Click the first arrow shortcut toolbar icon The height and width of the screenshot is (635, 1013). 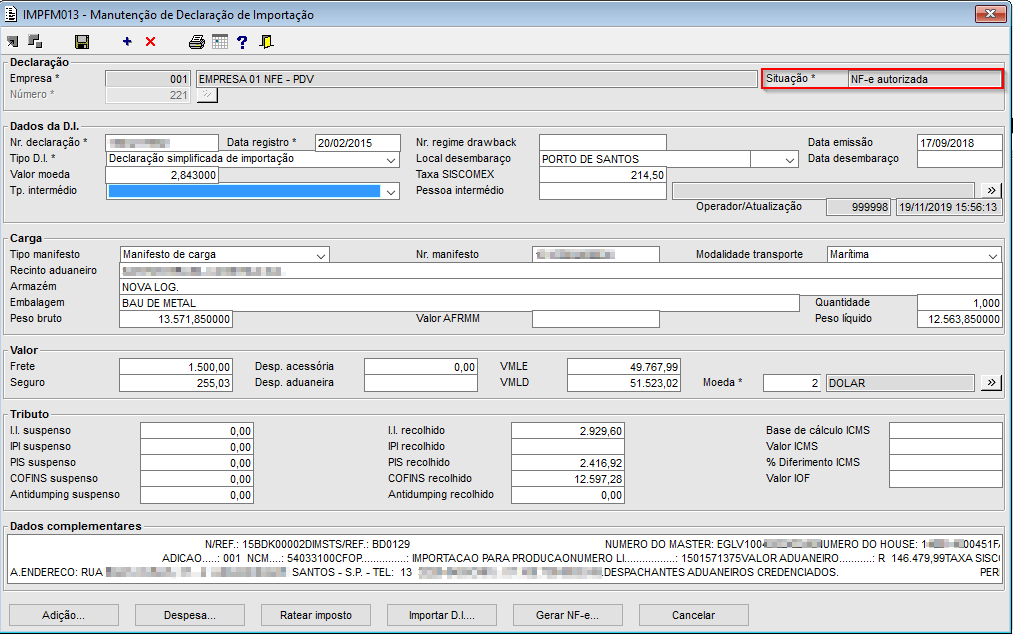(12, 42)
